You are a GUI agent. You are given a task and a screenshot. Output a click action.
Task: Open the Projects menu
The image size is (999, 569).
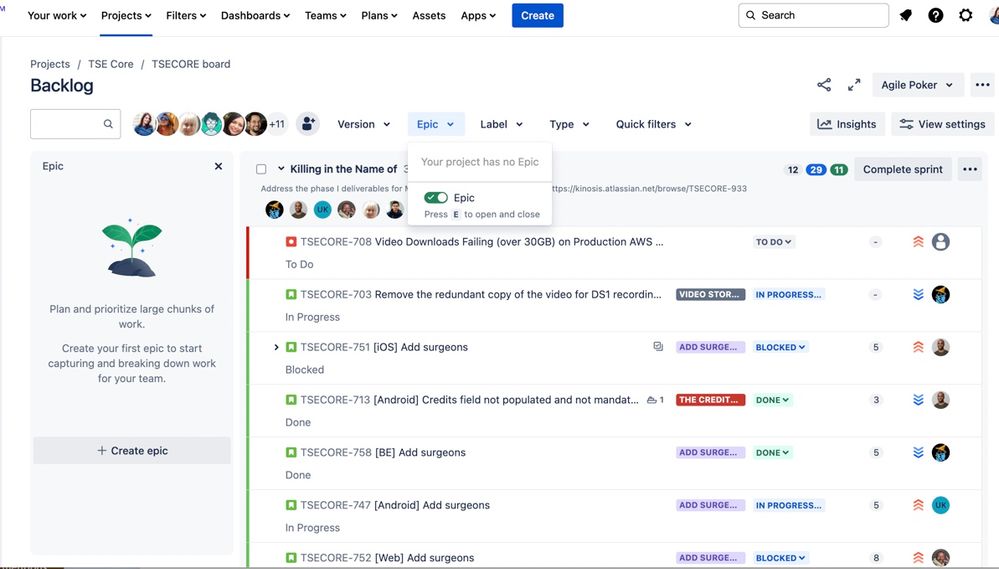click(x=126, y=15)
